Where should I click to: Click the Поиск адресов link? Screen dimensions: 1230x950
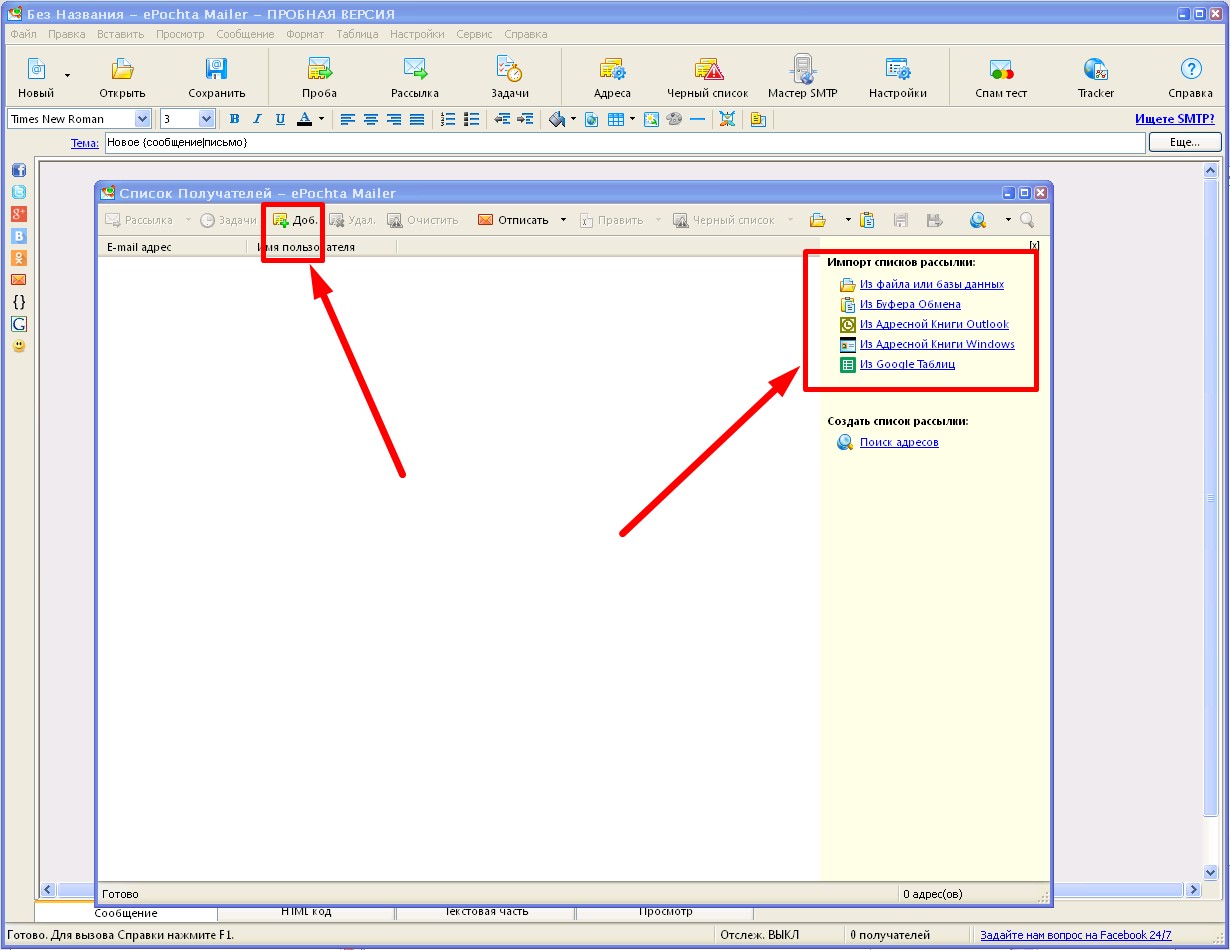899,442
